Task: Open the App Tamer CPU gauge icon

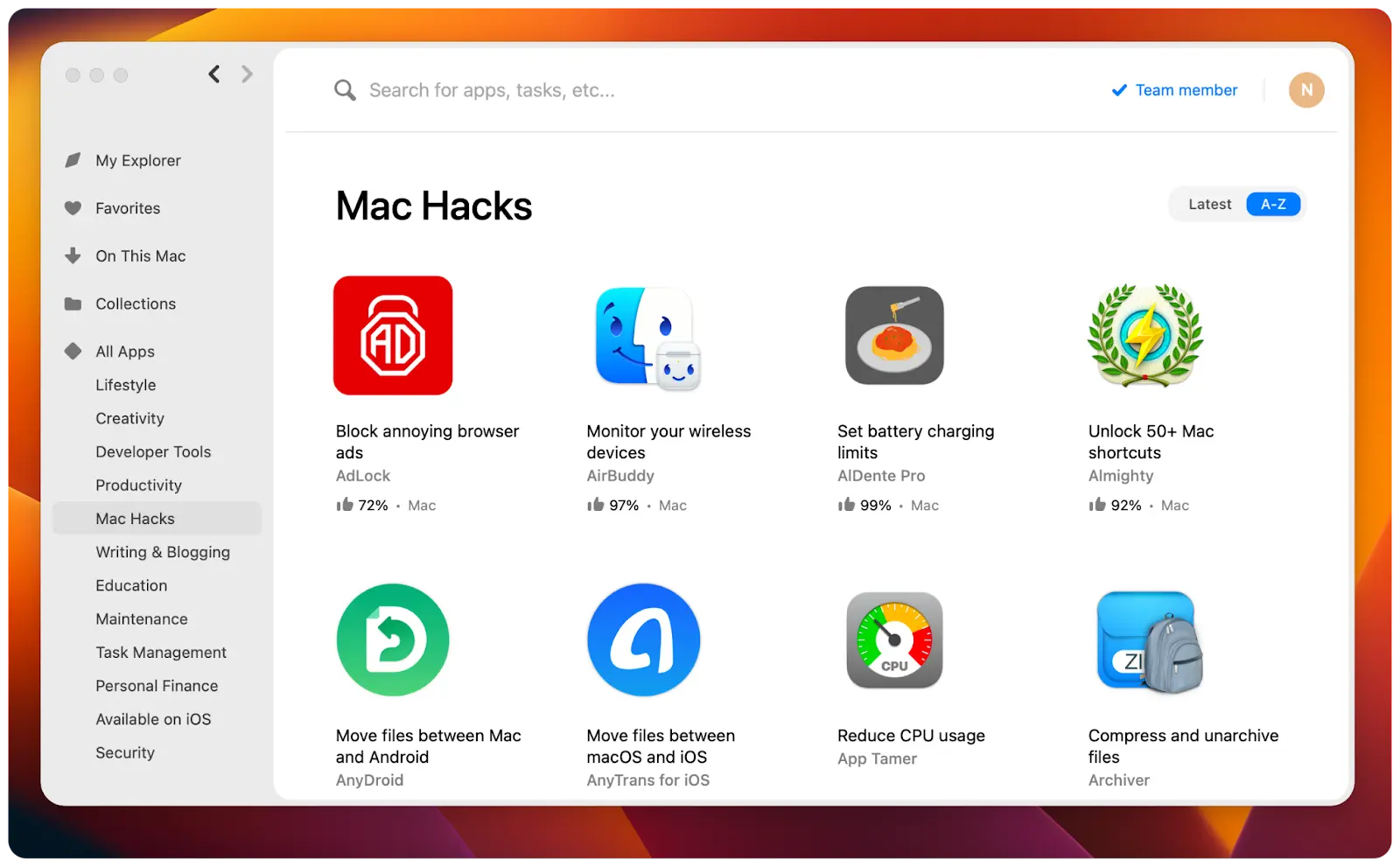Action: coord(894,640)
